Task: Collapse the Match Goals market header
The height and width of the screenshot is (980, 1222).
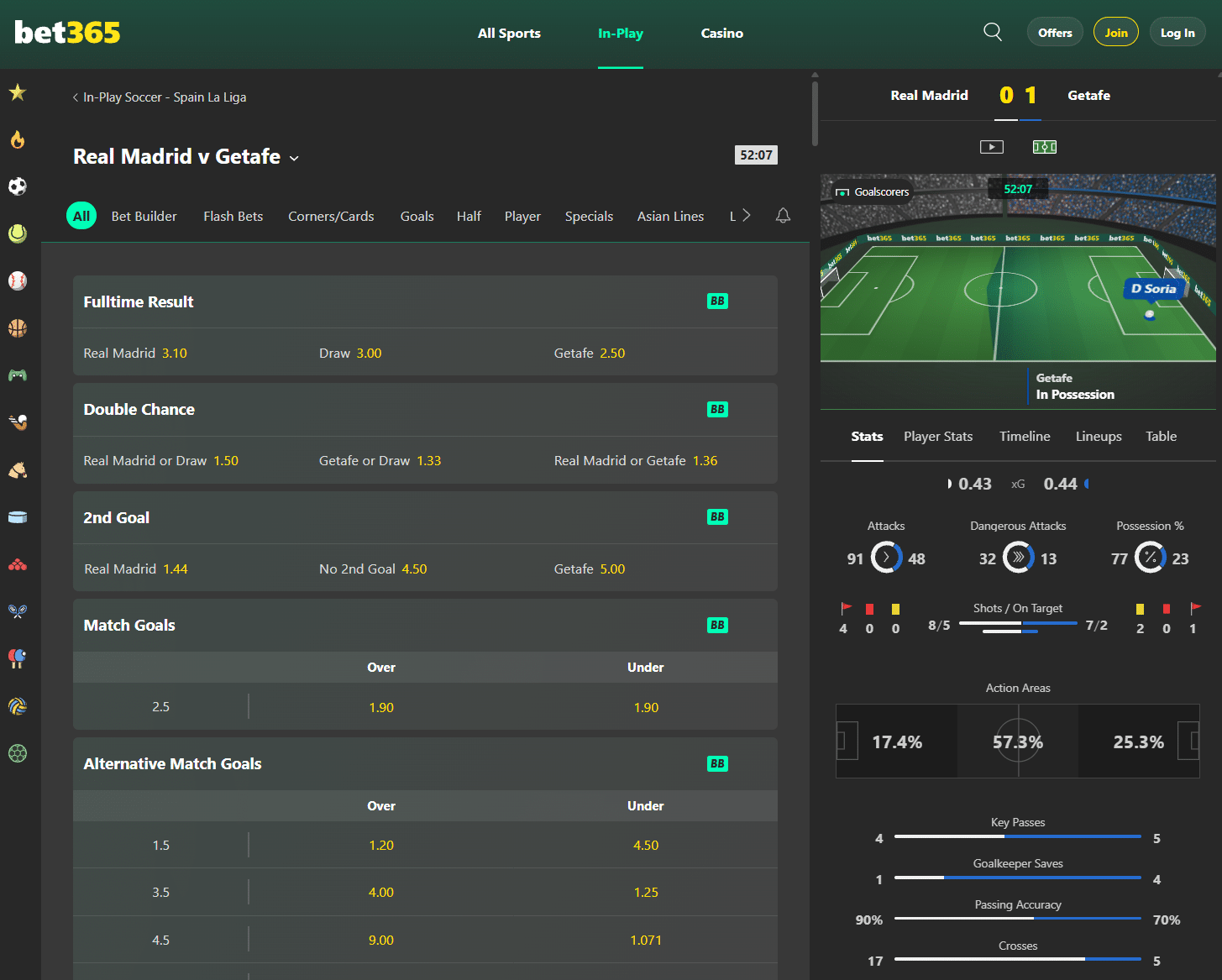Action: click(425, 626)
